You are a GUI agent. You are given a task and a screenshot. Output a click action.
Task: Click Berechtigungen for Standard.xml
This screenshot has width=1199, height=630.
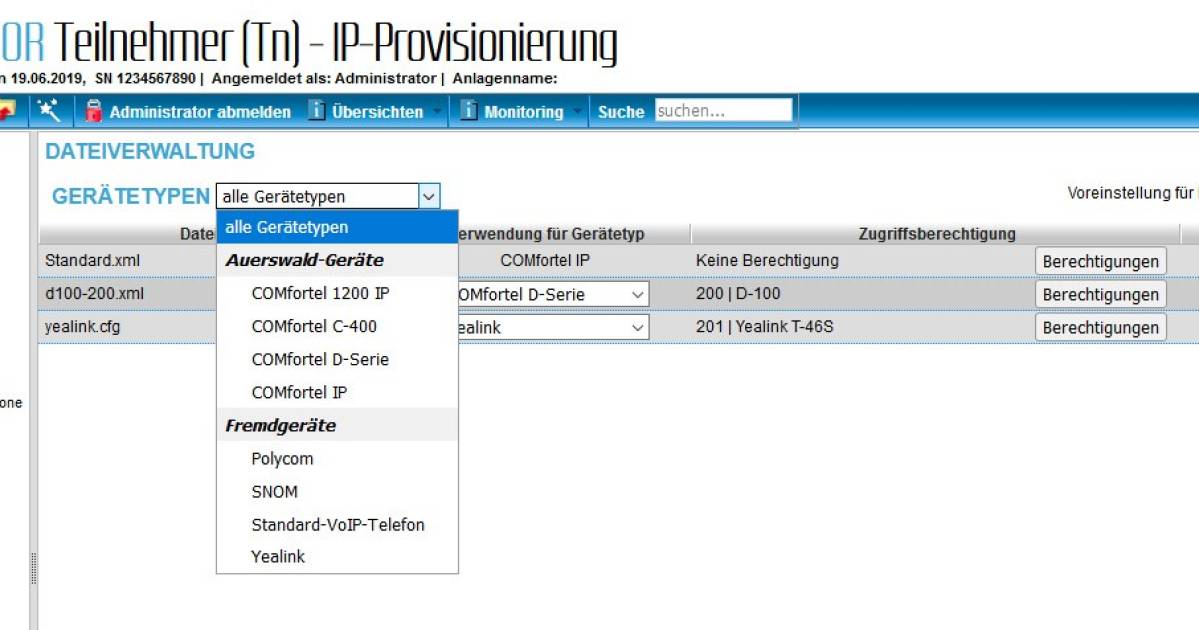coord(1101,260)
